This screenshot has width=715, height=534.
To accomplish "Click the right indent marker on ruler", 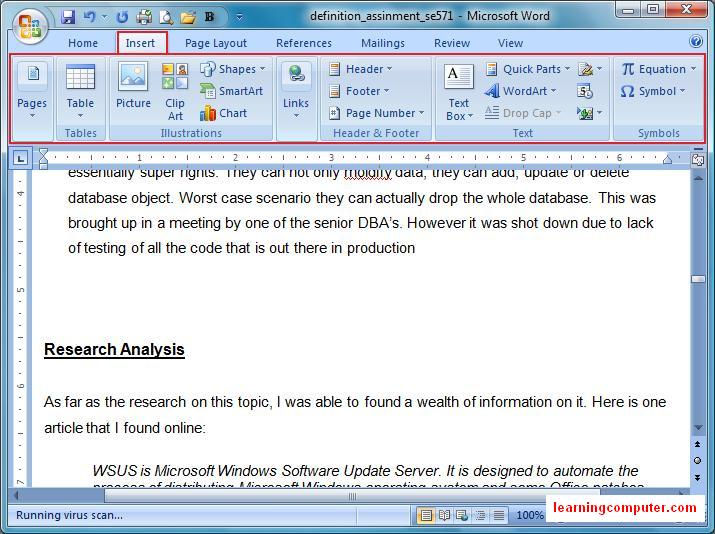I will click(x=668, y=159).
